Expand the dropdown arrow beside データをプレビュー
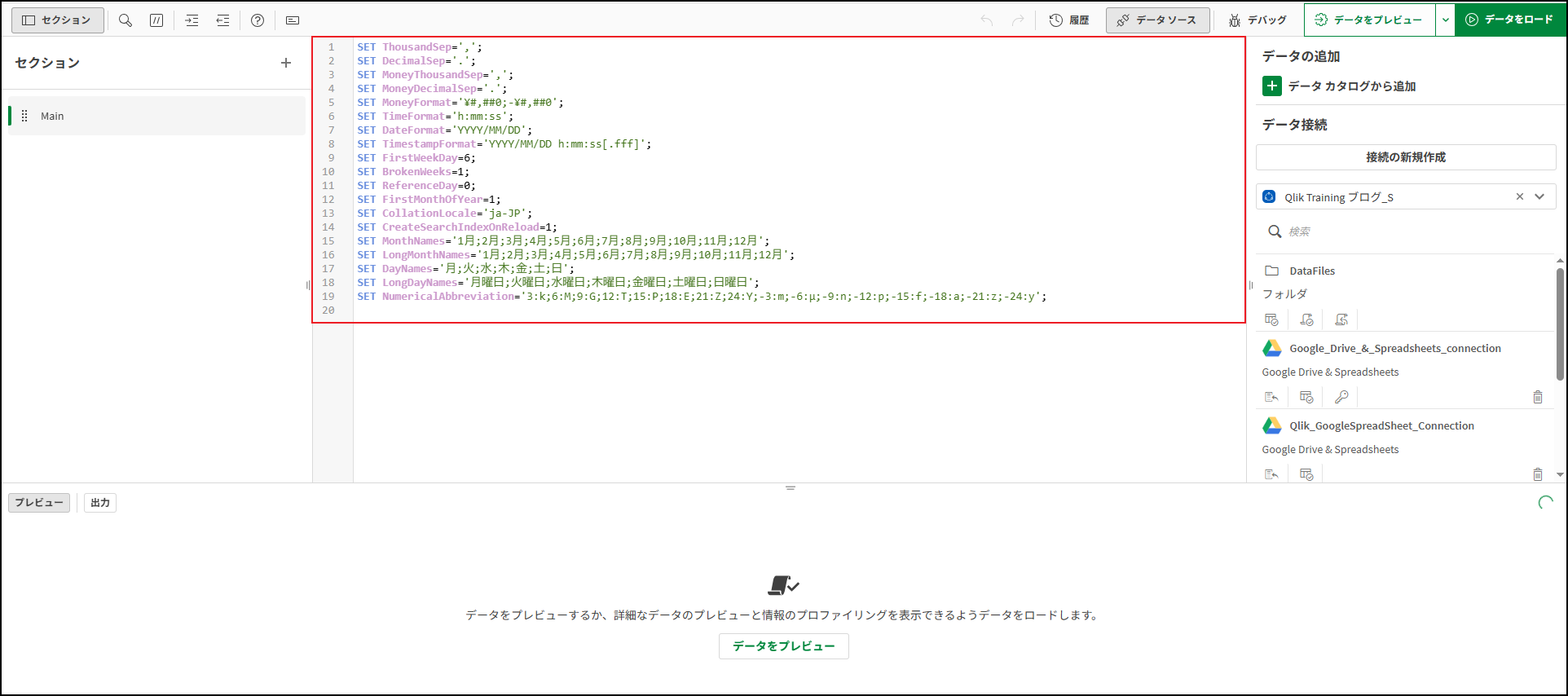The width and height of the screenshot is (1568, 696). [x=1445, y=20]
